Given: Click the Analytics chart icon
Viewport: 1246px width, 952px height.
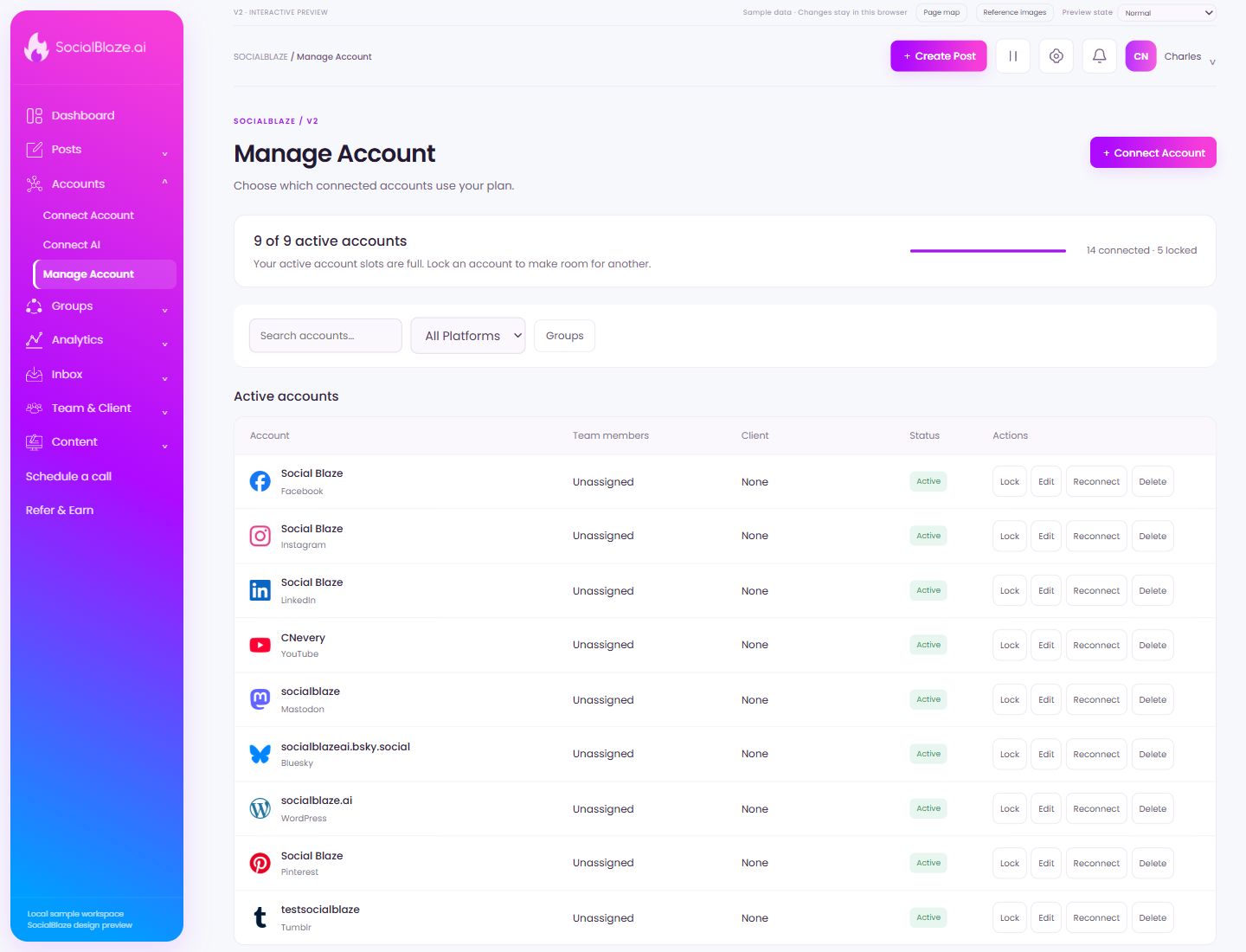Looking at the screenshot, I should pos(35,340).
